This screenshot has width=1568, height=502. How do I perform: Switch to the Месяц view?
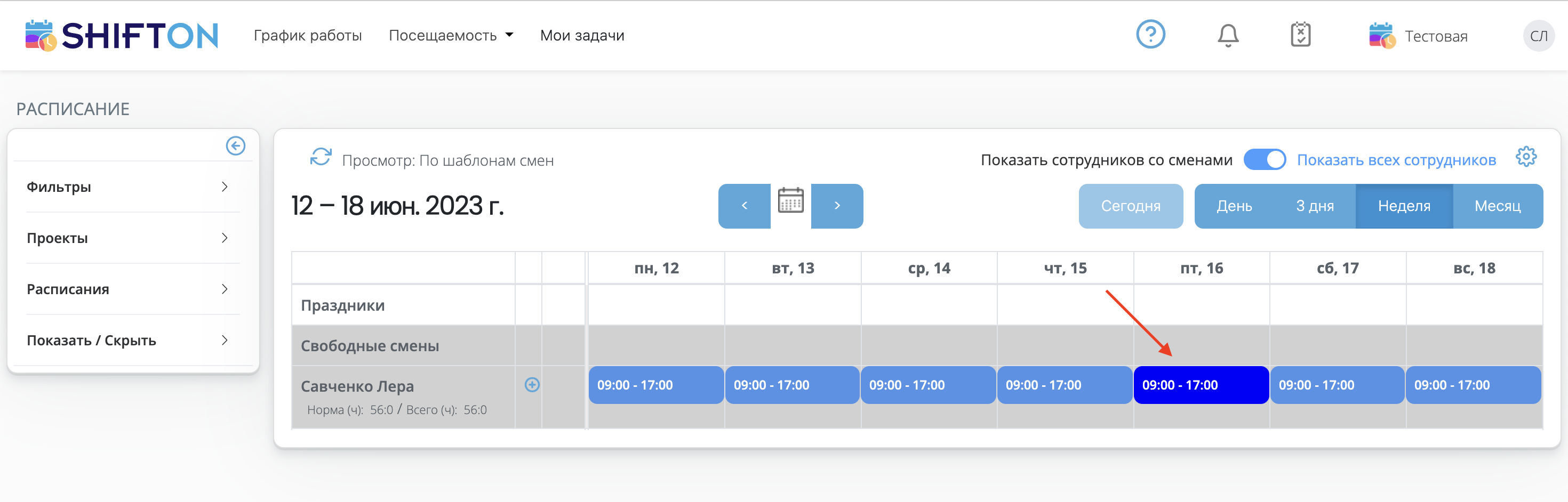pyautogui.click(x=1498, y=206)
